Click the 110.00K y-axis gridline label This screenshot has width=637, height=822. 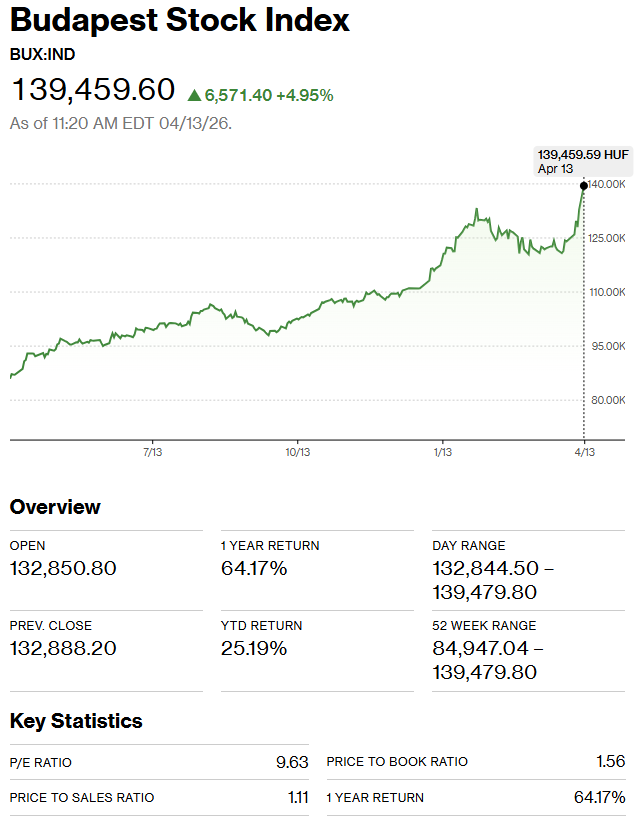(x=608, y=292)
